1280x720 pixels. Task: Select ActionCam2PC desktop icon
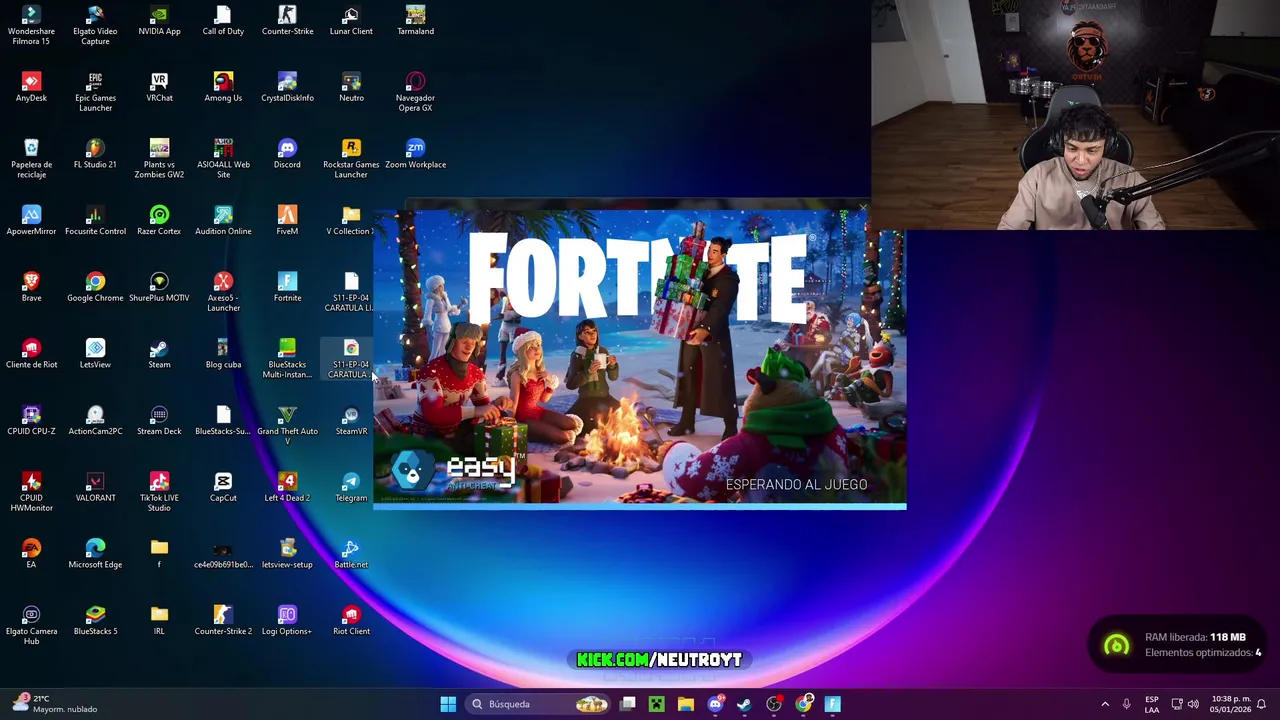(x=95, y=421)
